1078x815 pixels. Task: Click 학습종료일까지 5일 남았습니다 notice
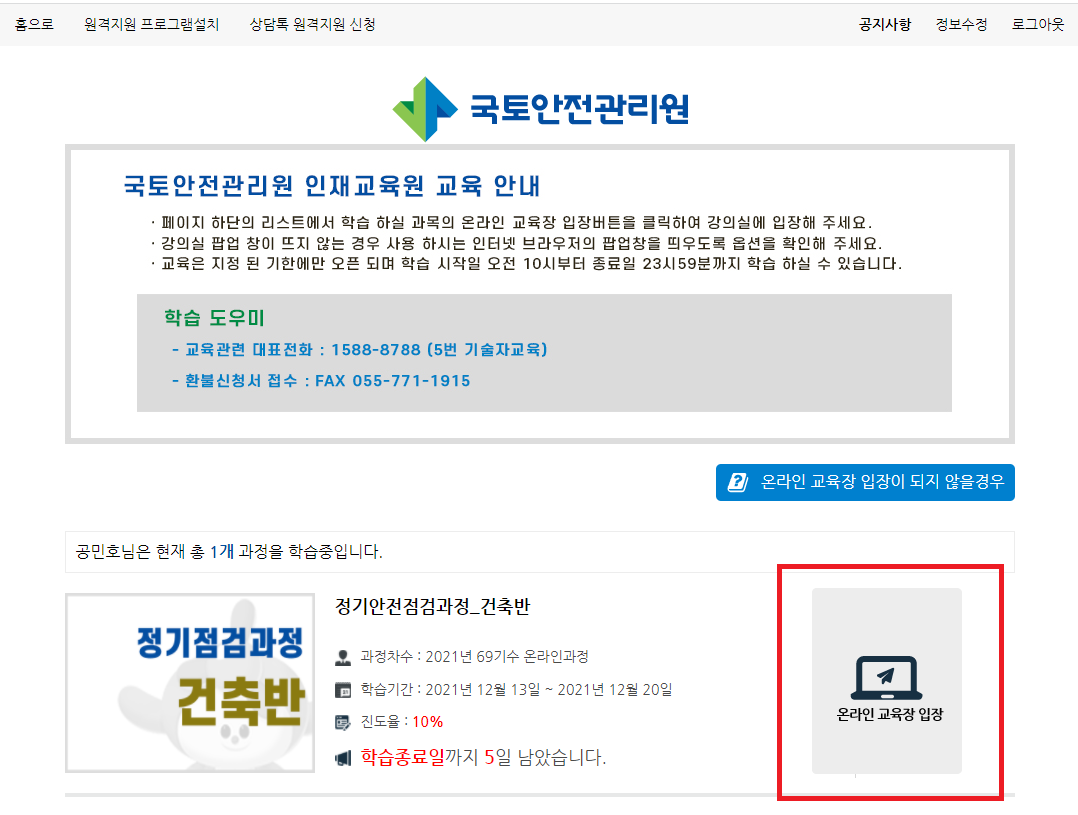pos(483,758)
